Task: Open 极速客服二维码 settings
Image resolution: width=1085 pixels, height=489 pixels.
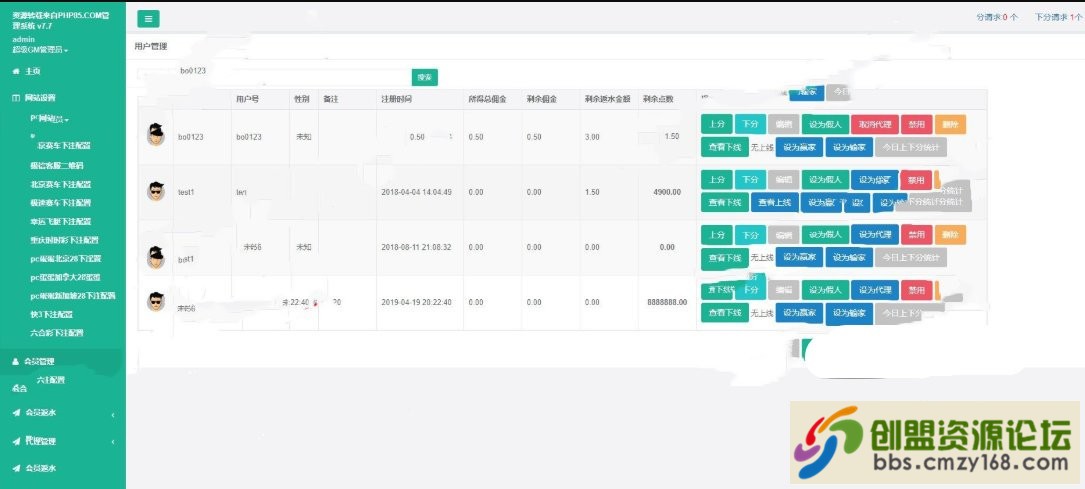Action: (57, 165)
